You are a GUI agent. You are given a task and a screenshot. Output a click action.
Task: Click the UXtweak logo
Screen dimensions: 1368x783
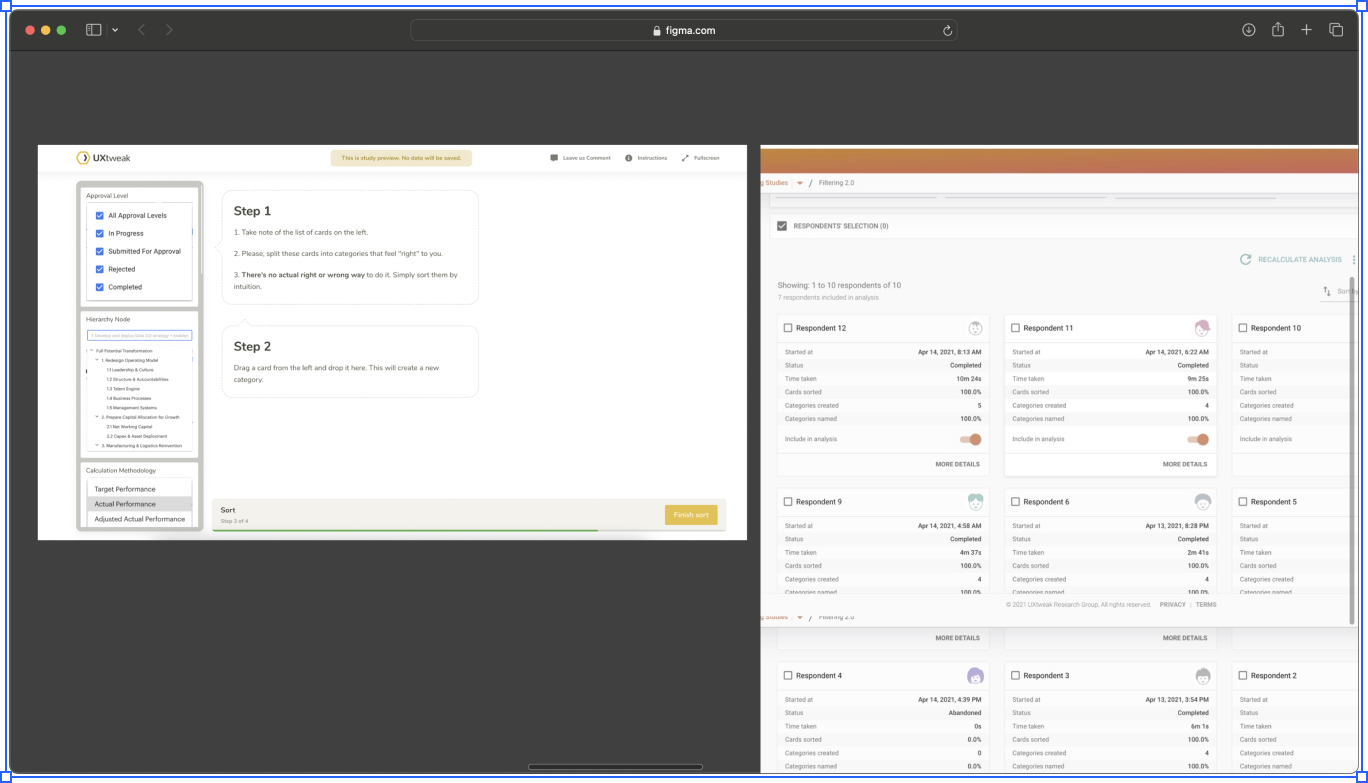[x=104, y=157]
